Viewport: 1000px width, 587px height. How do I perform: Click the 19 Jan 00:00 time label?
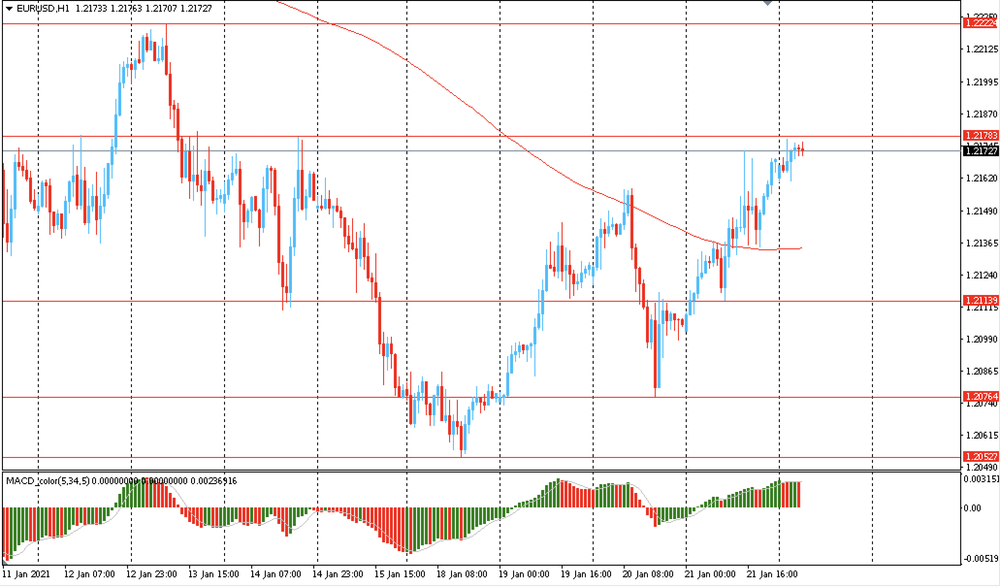[x=524, y=574]
